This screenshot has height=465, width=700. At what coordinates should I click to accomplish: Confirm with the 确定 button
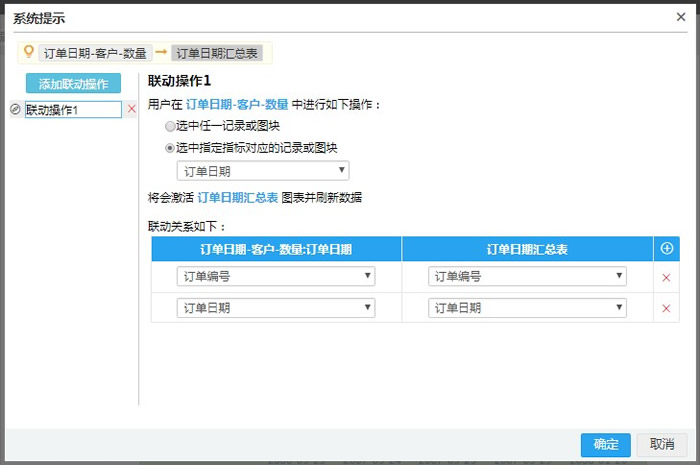[x=605, y=444]
